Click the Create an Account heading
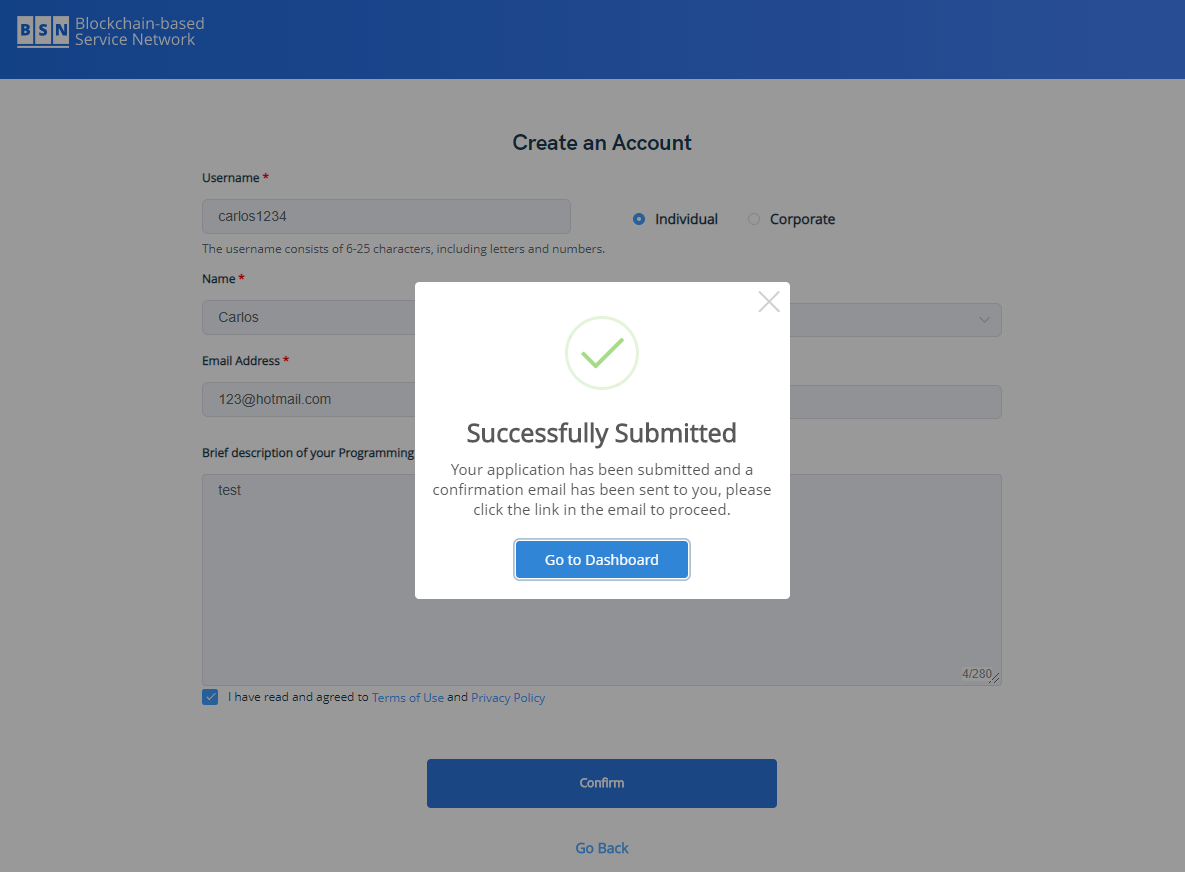 (602, 143)
